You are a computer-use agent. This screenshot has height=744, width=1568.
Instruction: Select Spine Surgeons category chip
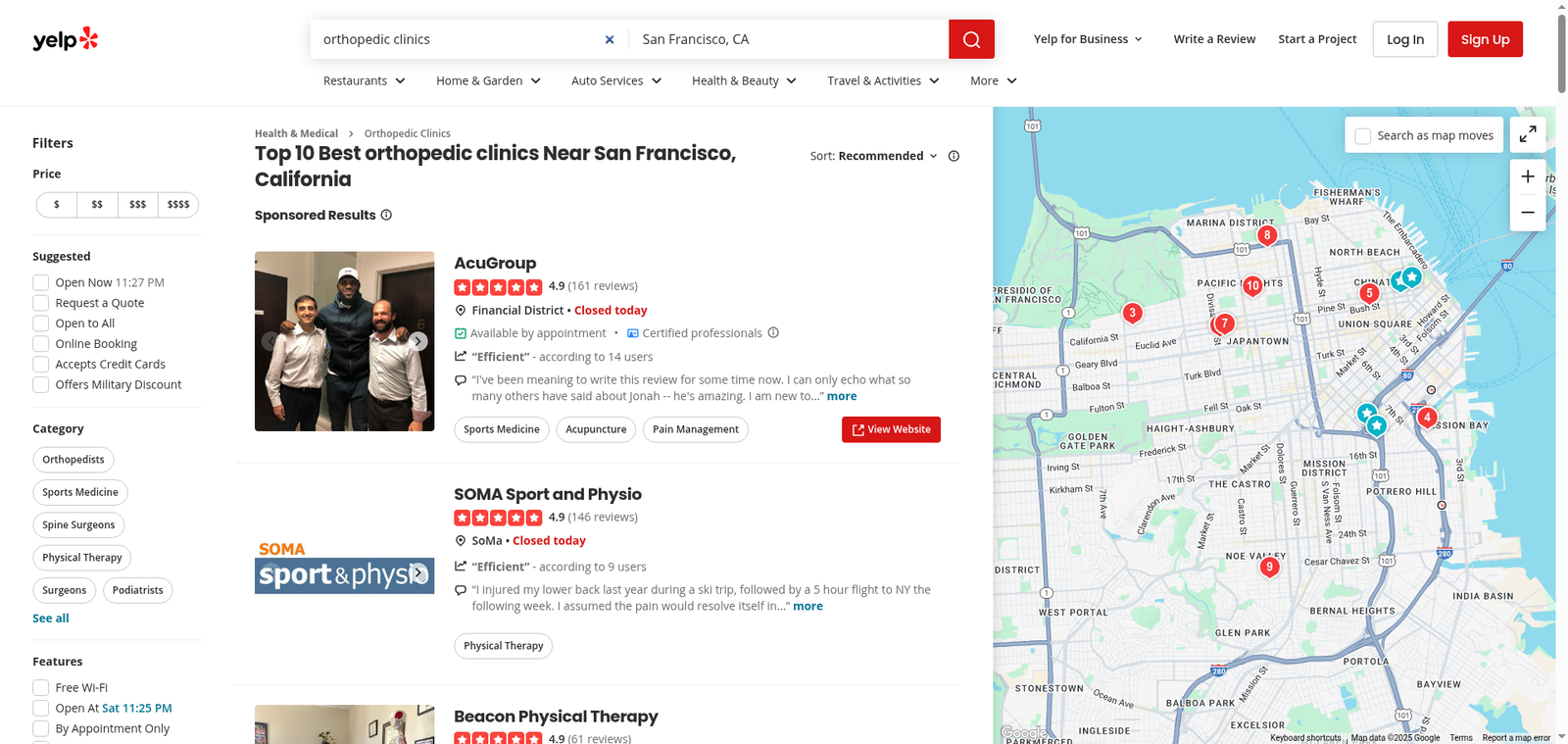point(78,525)
